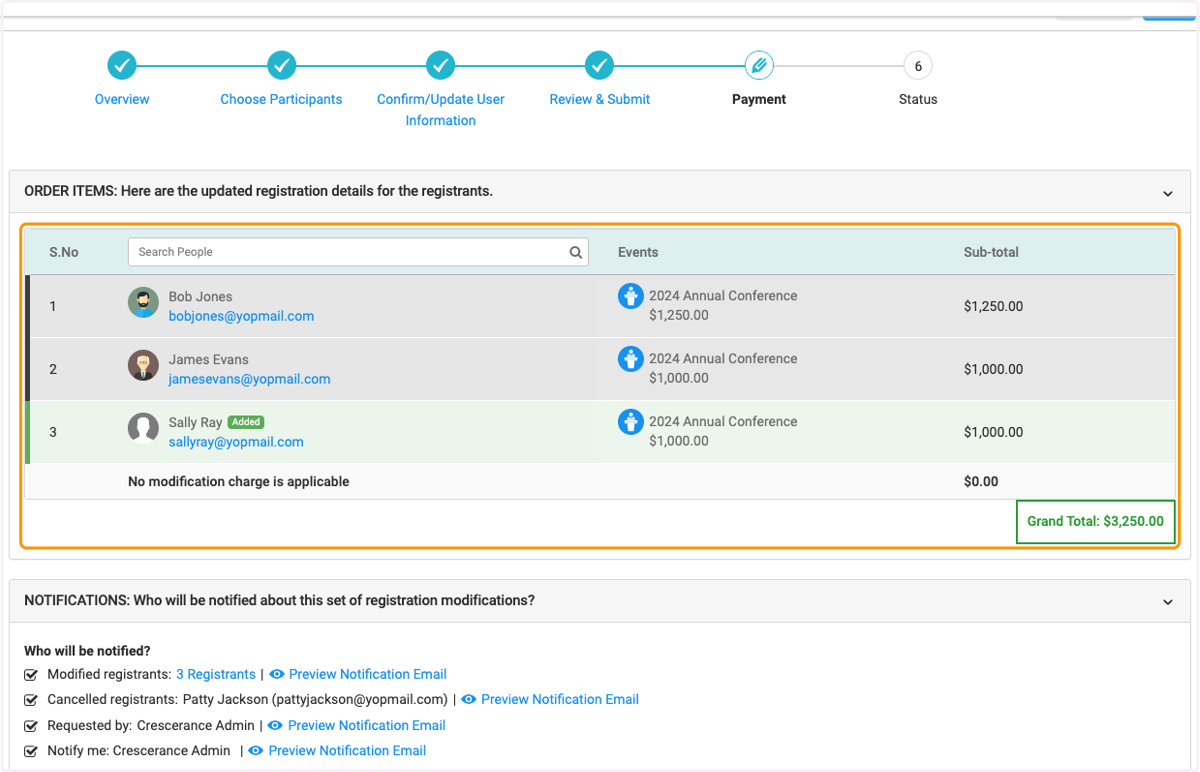The height and width of the screenshot is (772, 1200).
Task: Click the event icon in Bob Jones's row
Action: pos(630,296)
